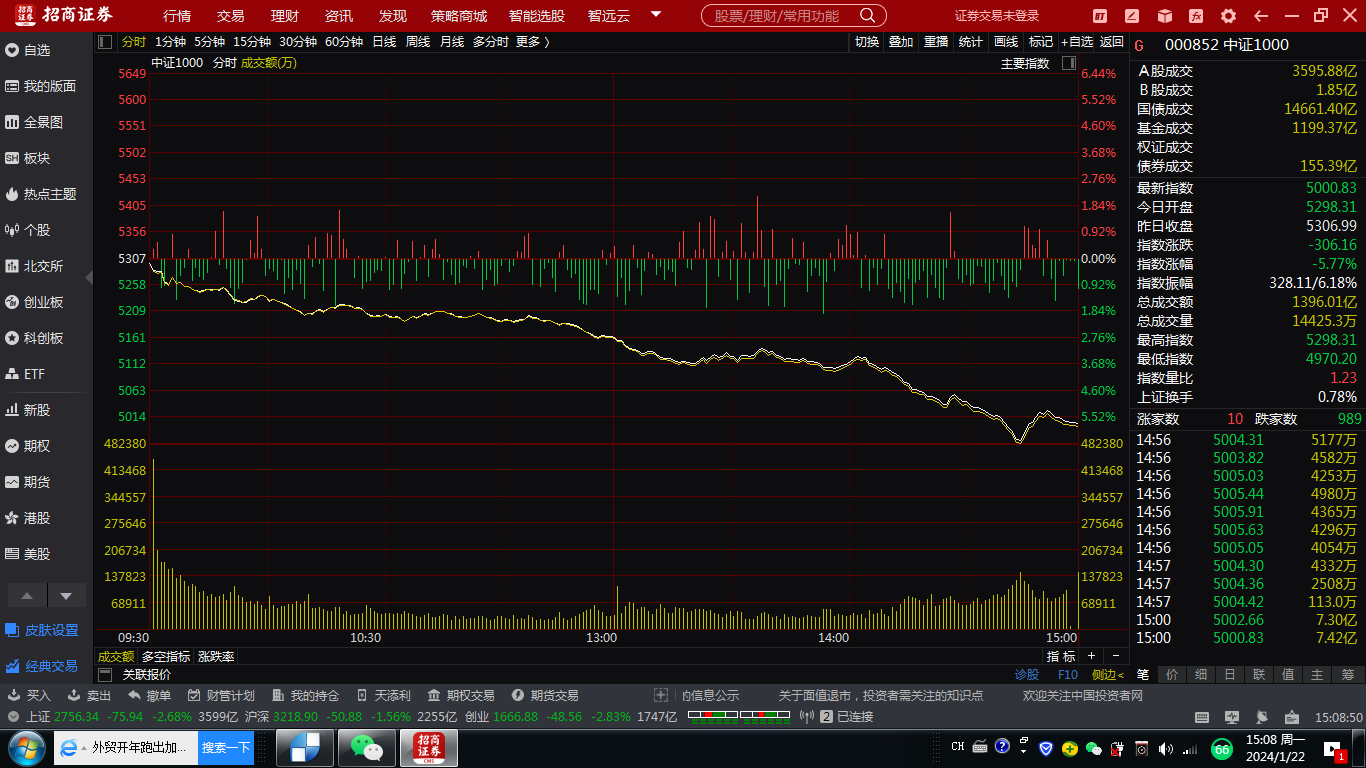Image resolution: width=1366 pixels, height=768 pixels.
Task: Select the 涨跌率 indicator tab
Action: [x=216, y=657]
